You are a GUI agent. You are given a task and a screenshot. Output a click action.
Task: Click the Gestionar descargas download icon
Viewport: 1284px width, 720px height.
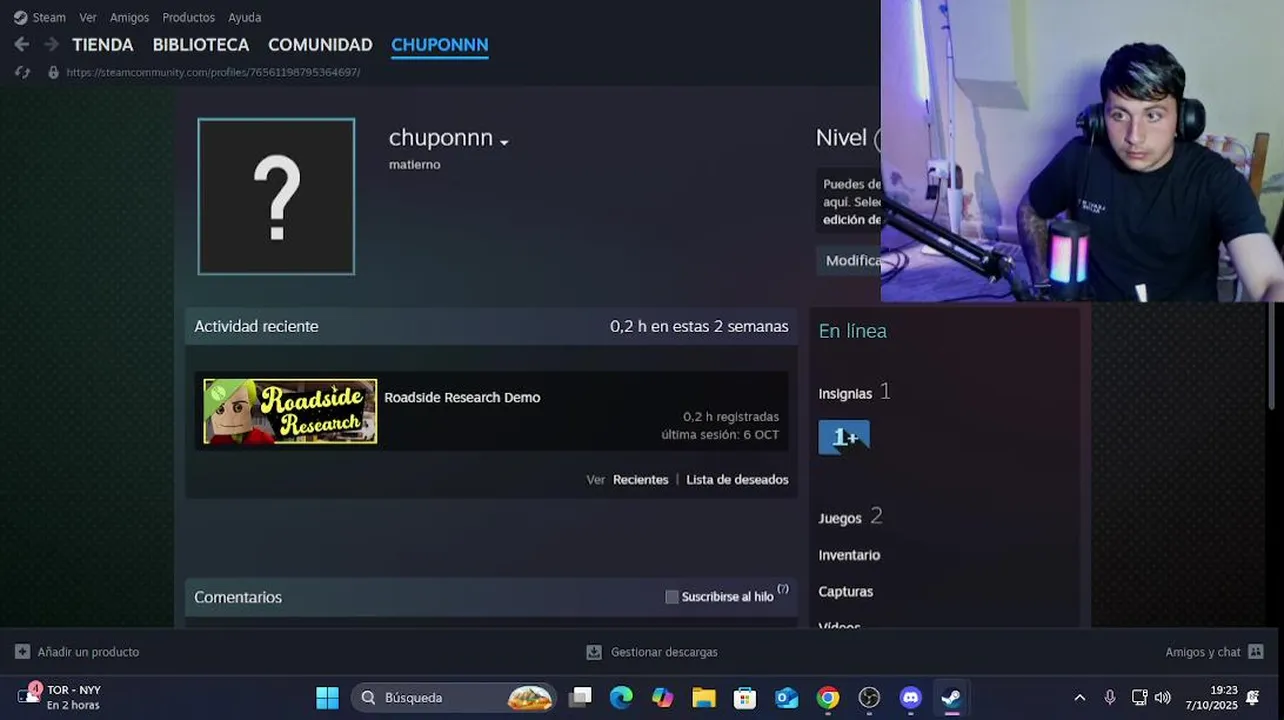click(x=594, y=652)
